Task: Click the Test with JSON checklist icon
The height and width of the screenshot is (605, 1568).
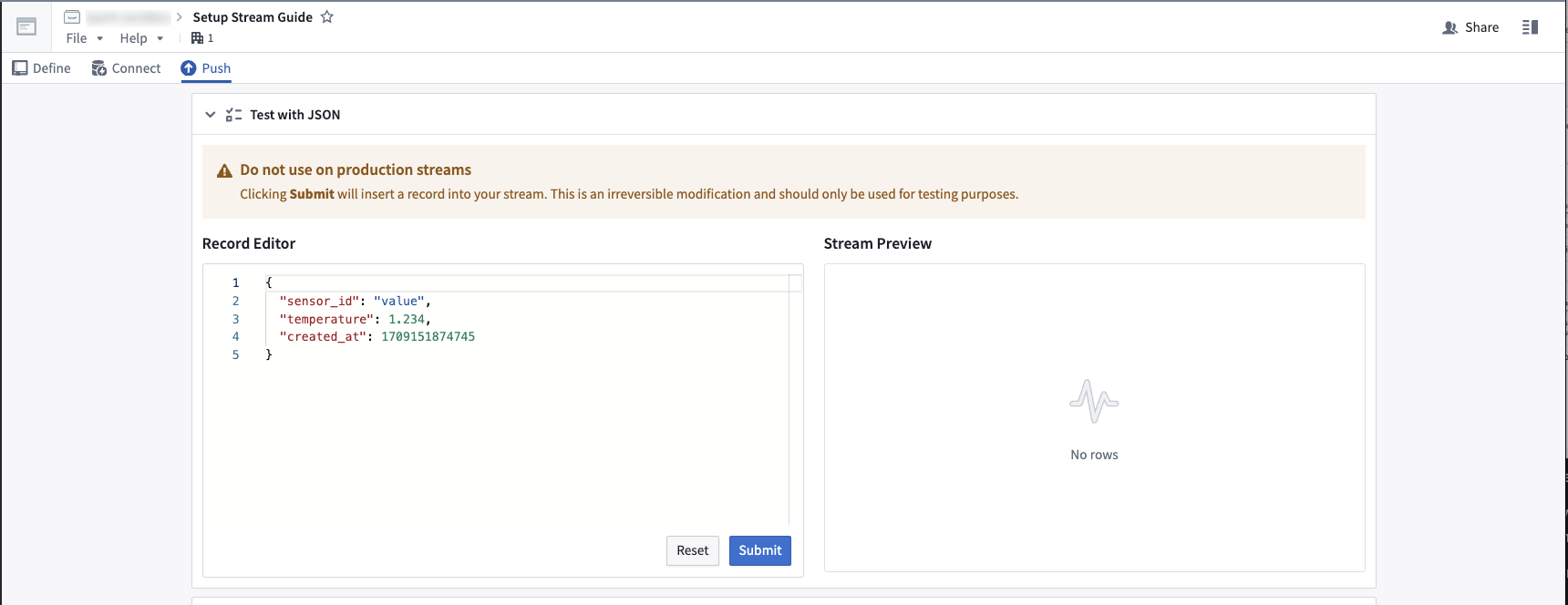Action: coord(234,115)
